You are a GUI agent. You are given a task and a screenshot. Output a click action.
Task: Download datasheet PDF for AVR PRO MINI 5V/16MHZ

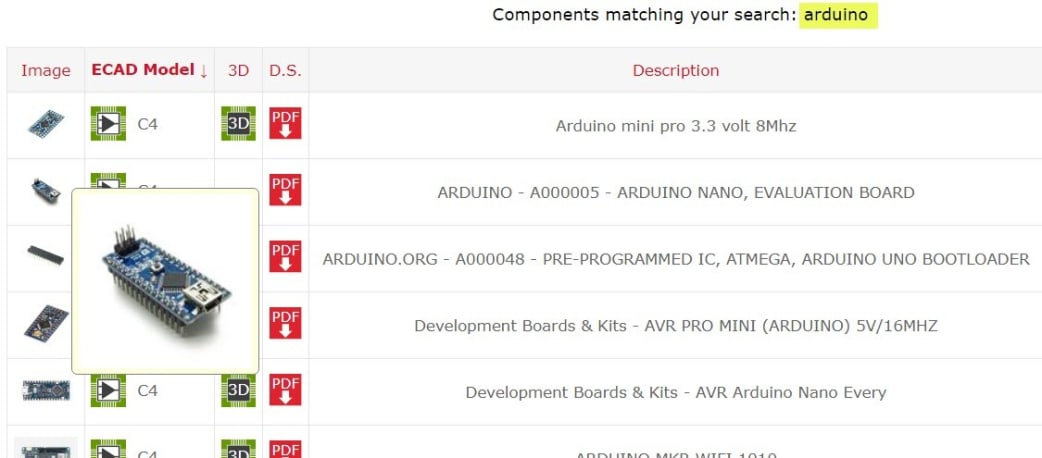pyautogui.click(x=285, y=323)
